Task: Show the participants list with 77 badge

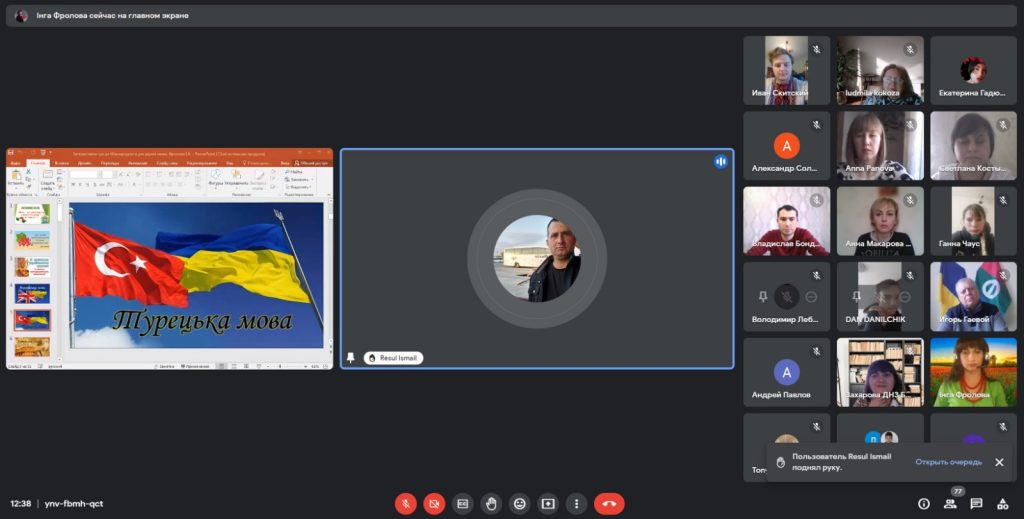Action: [950, 503]
